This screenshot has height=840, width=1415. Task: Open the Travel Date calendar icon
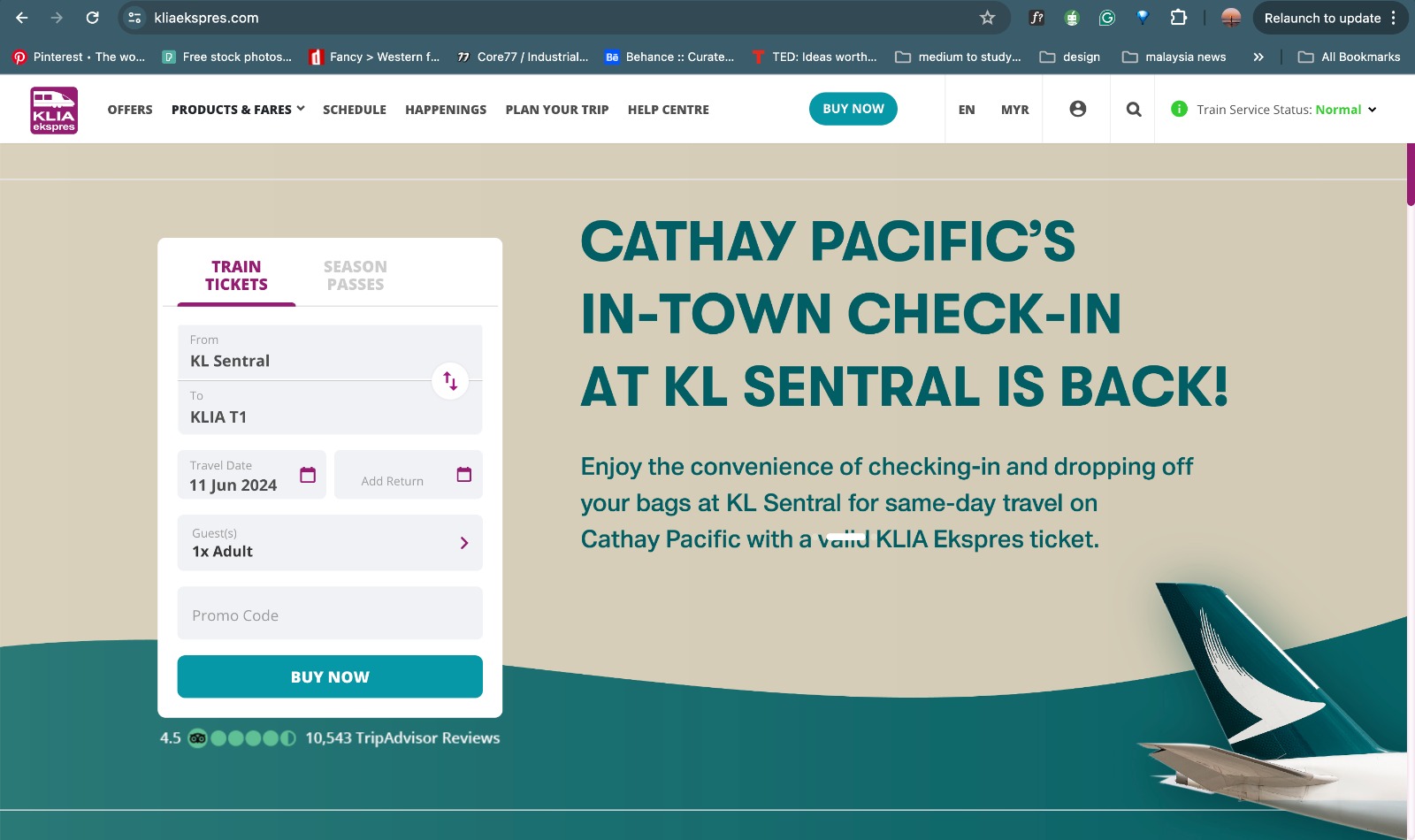[x=308, y=475]
